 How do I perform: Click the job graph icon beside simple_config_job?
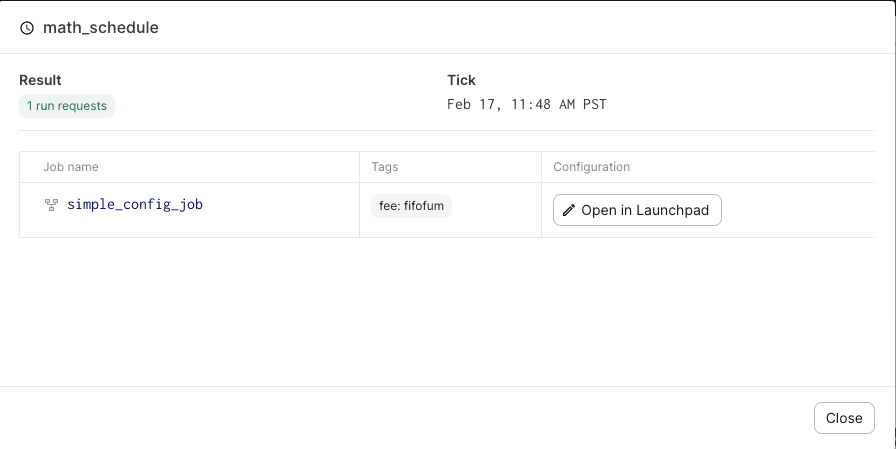pos(52,205)
